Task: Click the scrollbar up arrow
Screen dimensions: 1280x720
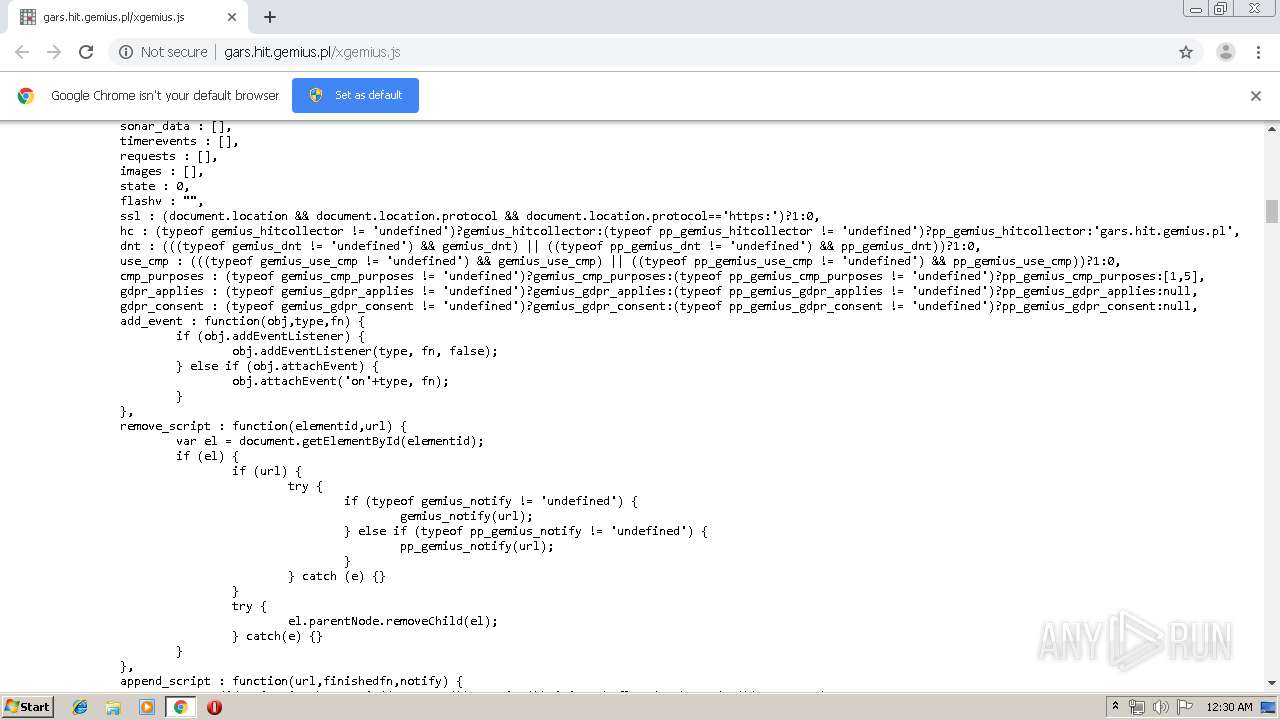Action: [1272, 128]
